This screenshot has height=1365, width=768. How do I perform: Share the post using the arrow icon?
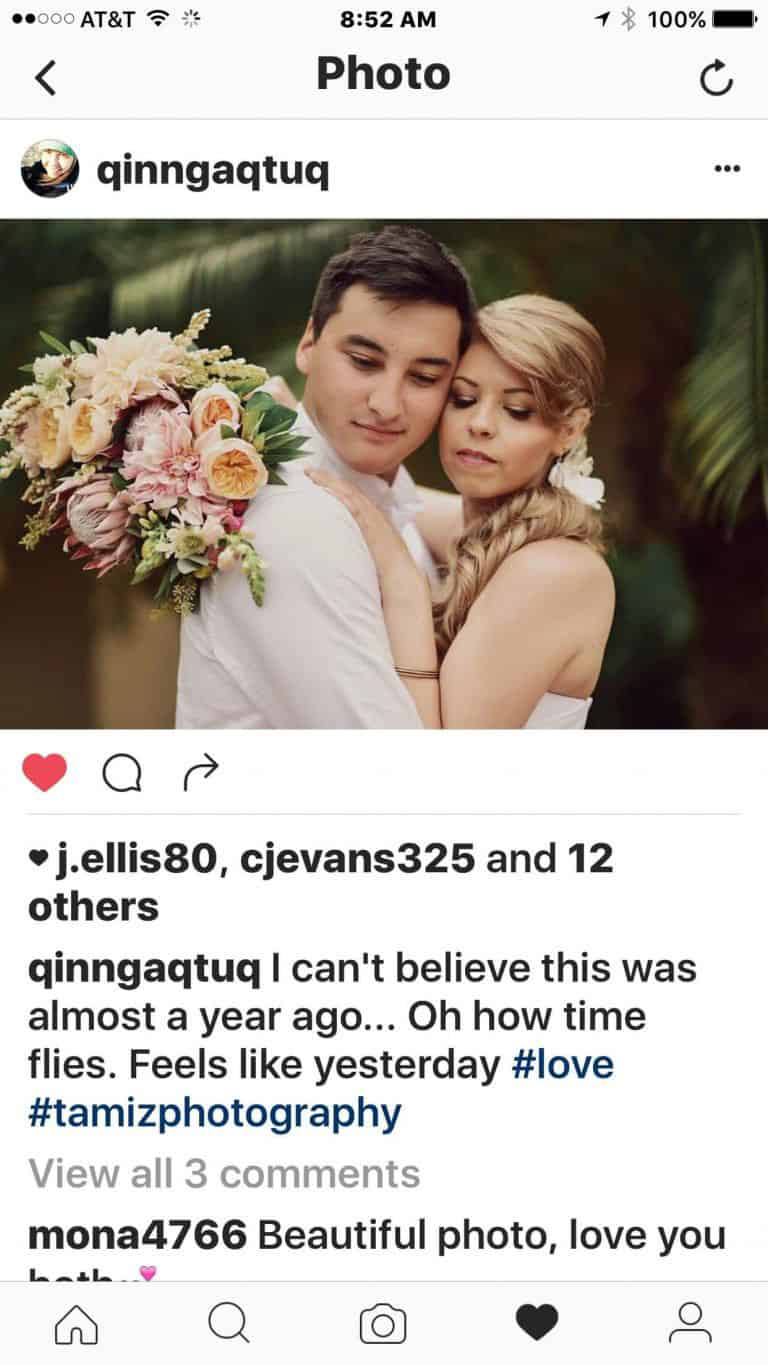click(x=201, y=771)
